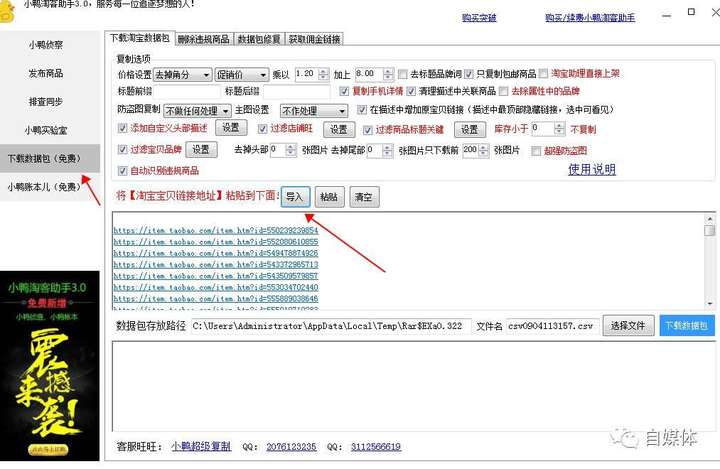Go to 发布商品 in the sidebar
This screenshot has width=720, height=469.
46,73
